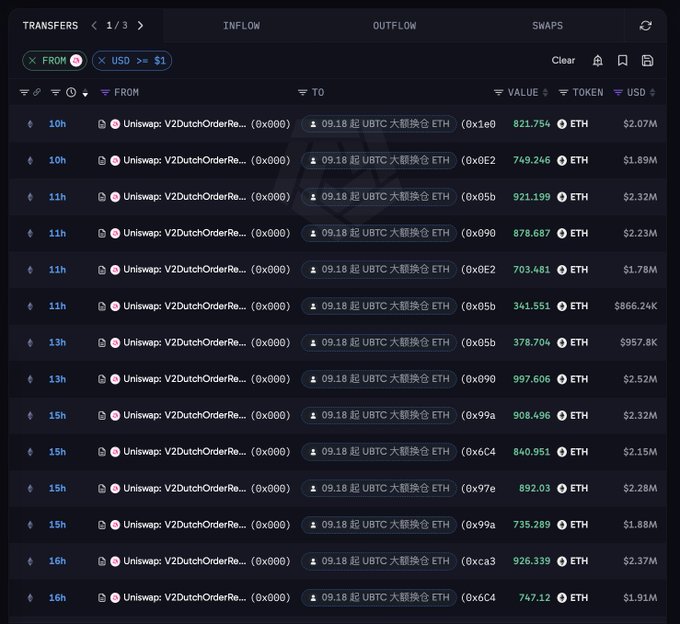Image resolution: width=680 pixels, height=624 pixels.
Task: Sort by time using the arrow
Action: (x=85, y=93)
